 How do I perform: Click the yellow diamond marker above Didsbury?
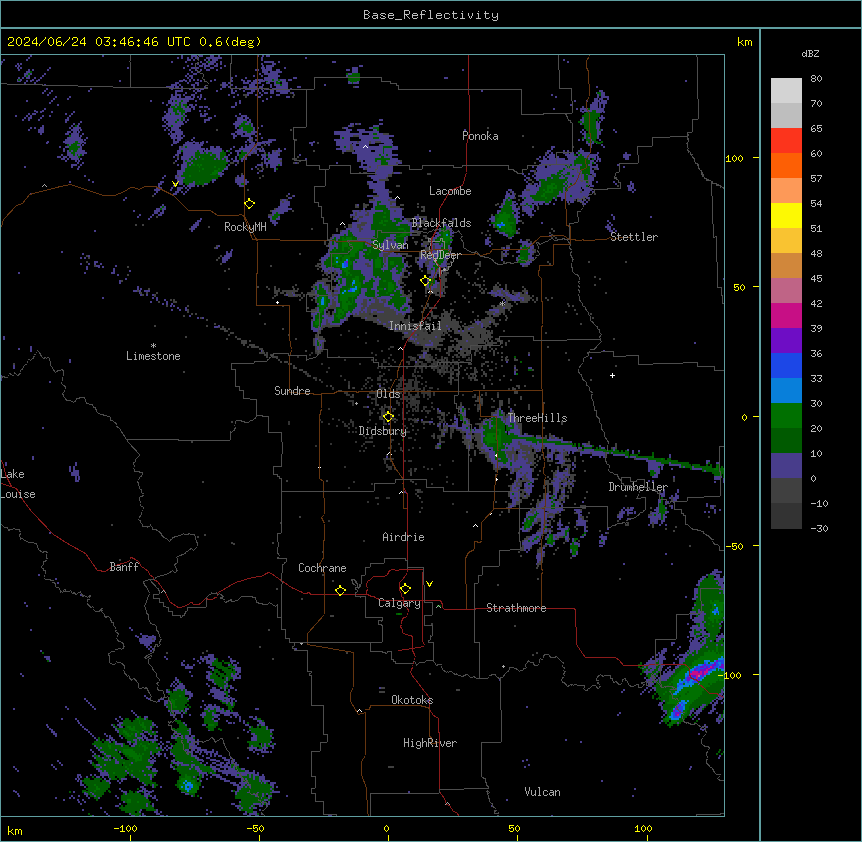click(388, 417)
